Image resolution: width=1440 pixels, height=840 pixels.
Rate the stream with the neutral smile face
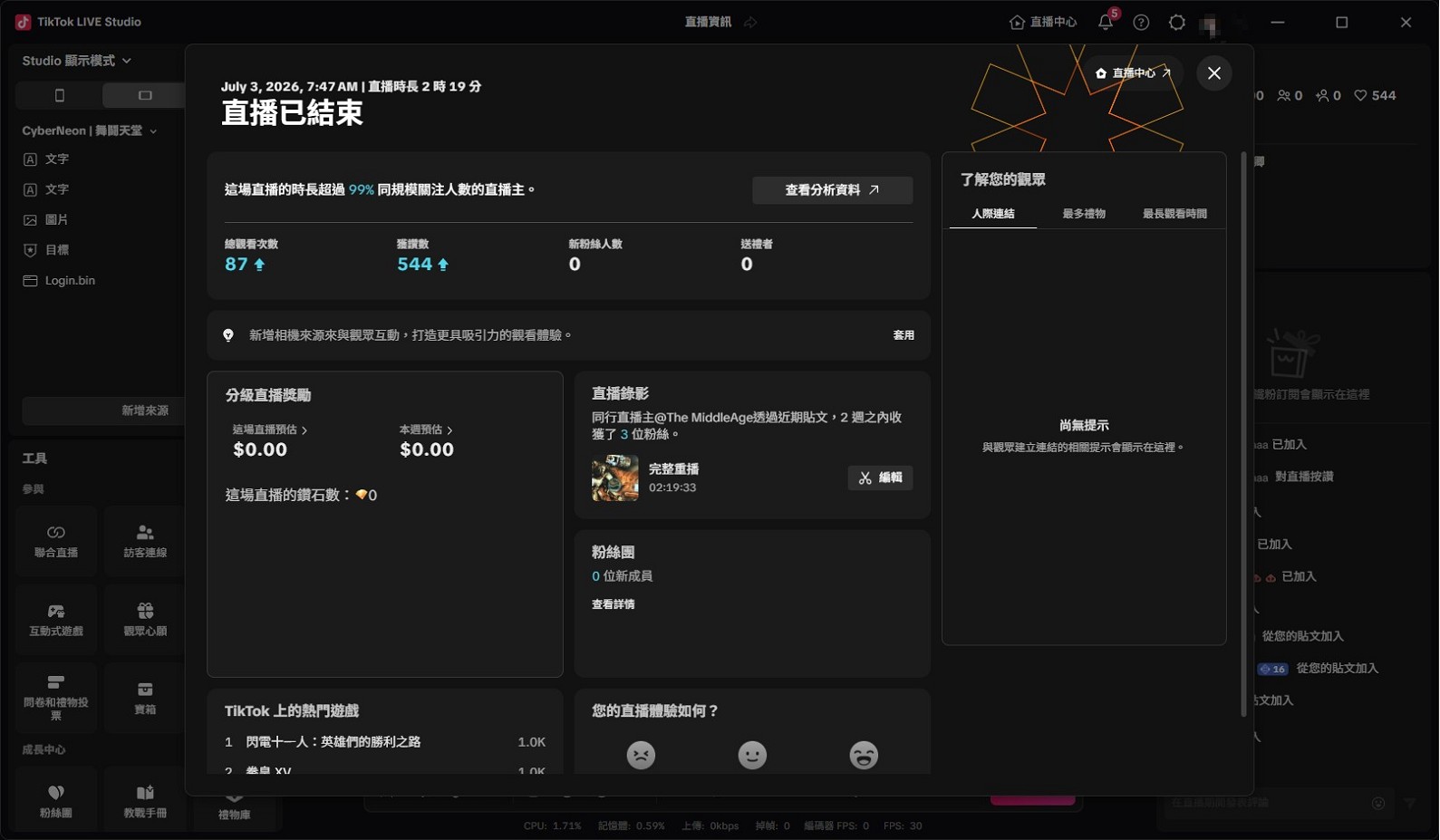pyautogui.click(x=752, y=755)
